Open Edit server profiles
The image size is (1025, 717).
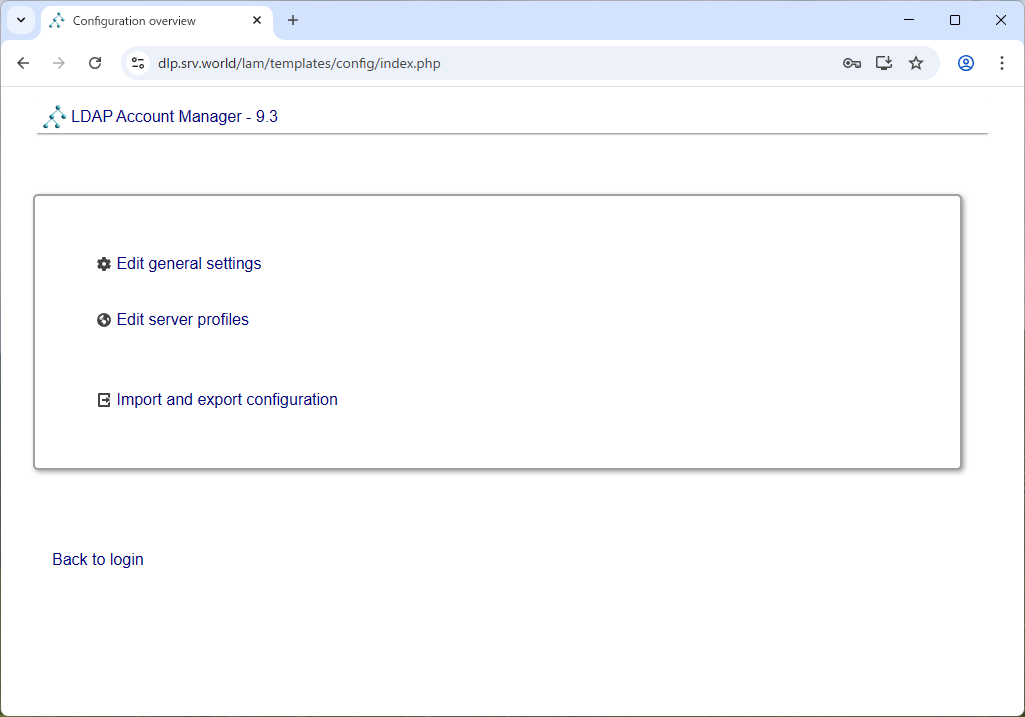pos(182,319)
